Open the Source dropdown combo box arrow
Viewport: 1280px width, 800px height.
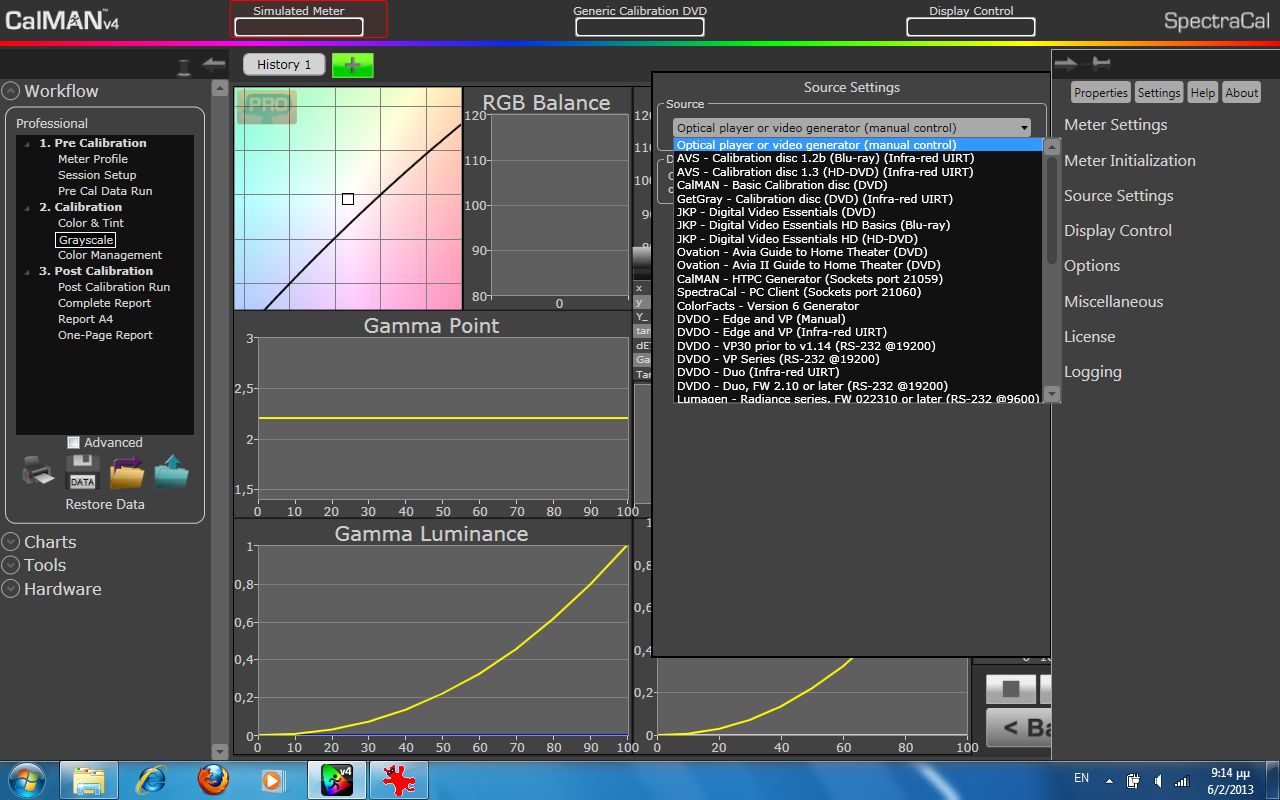pos(1024,128)
